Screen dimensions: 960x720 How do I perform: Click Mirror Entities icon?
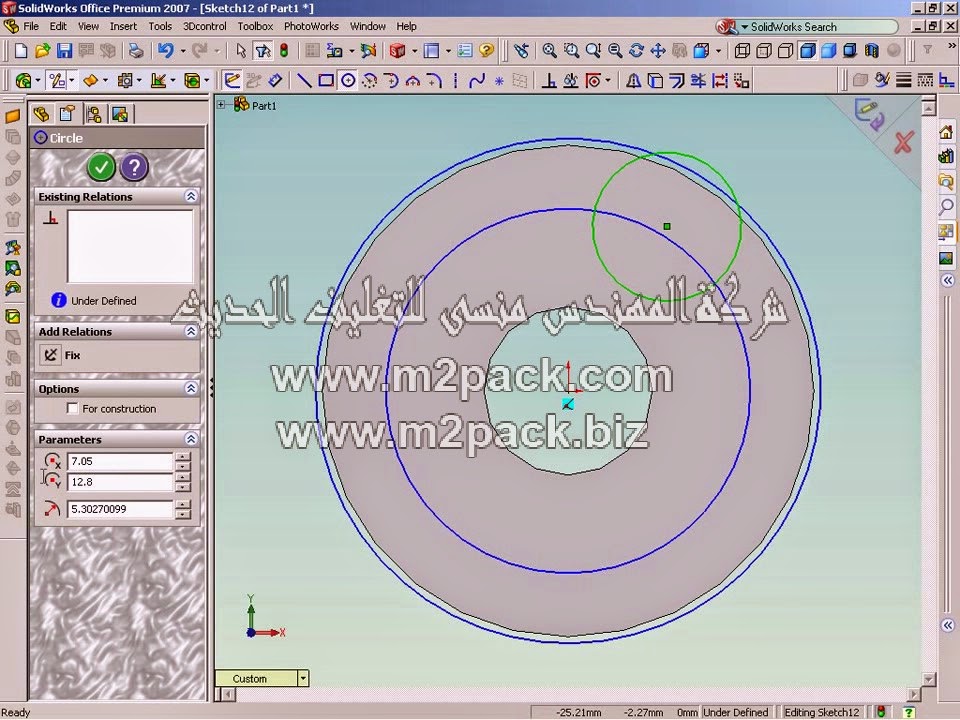(x=633, y=80)
